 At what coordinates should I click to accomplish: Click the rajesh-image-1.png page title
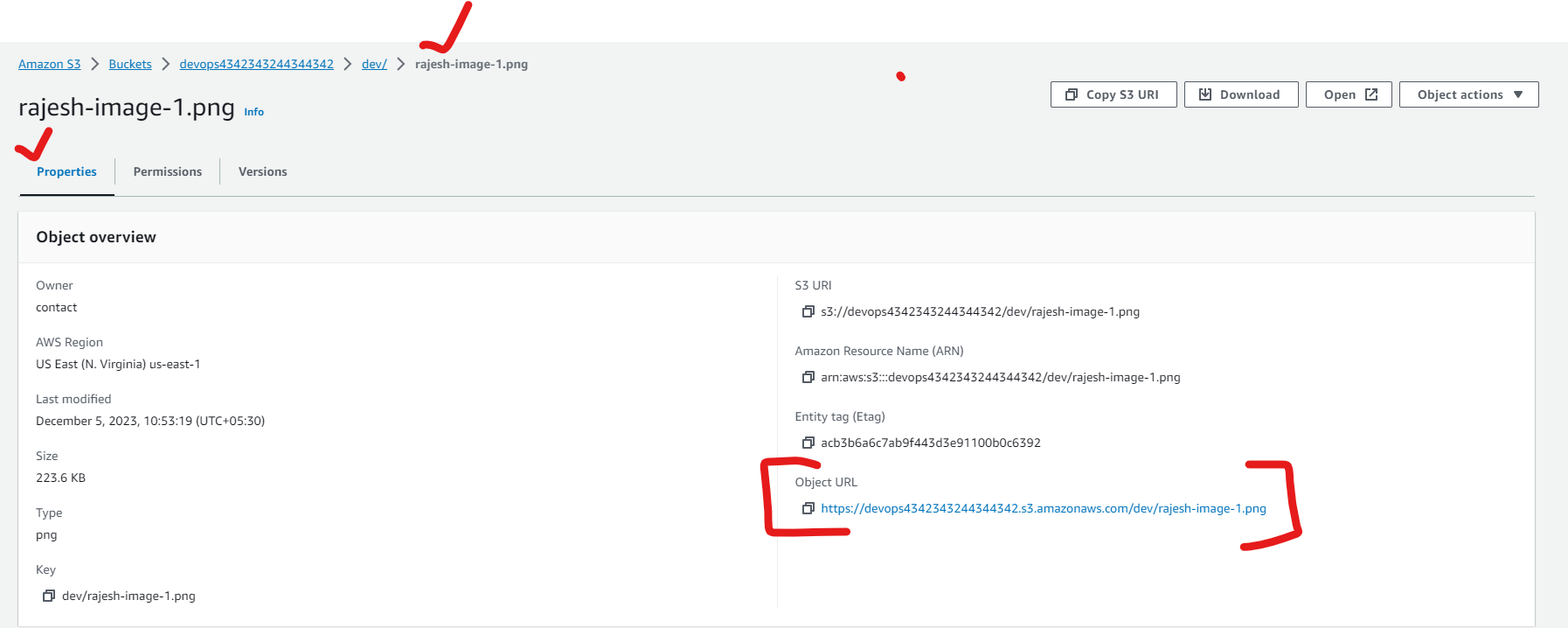(127, 108)
